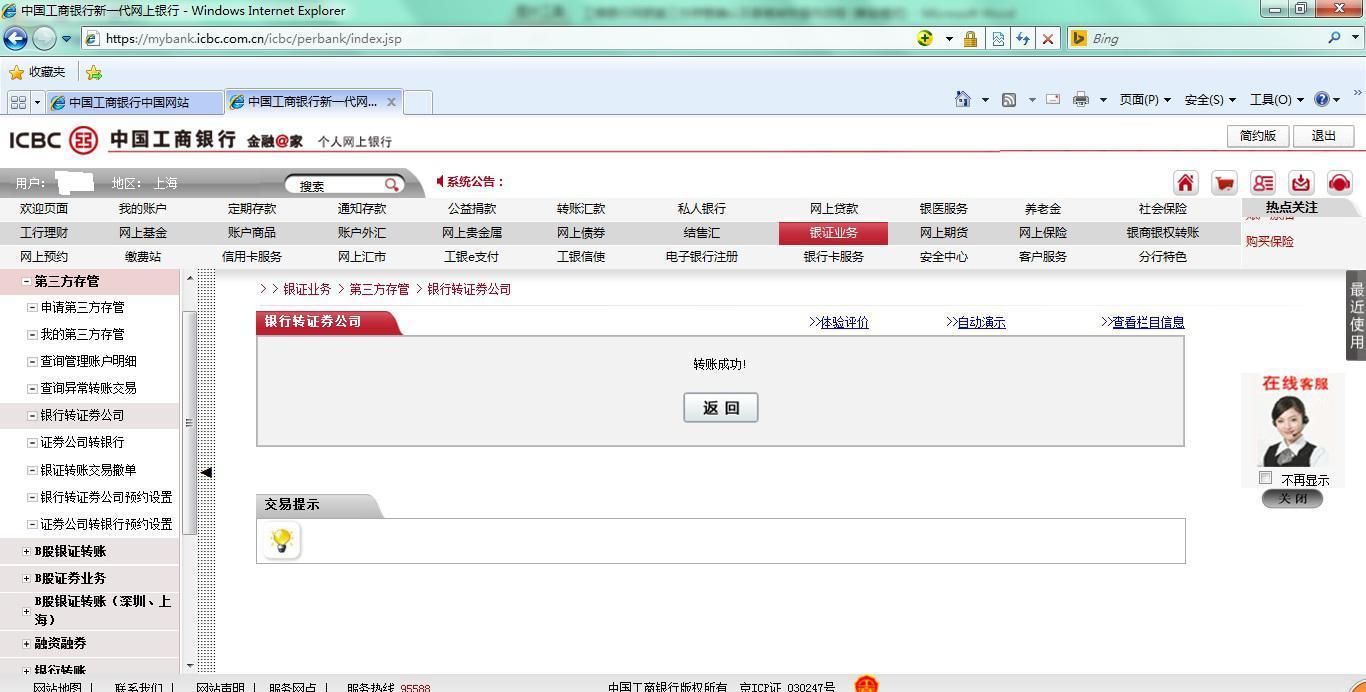Click the ICBC home icon
The width and height of the screenshot is (1366, 692).
click(1185, 183)
